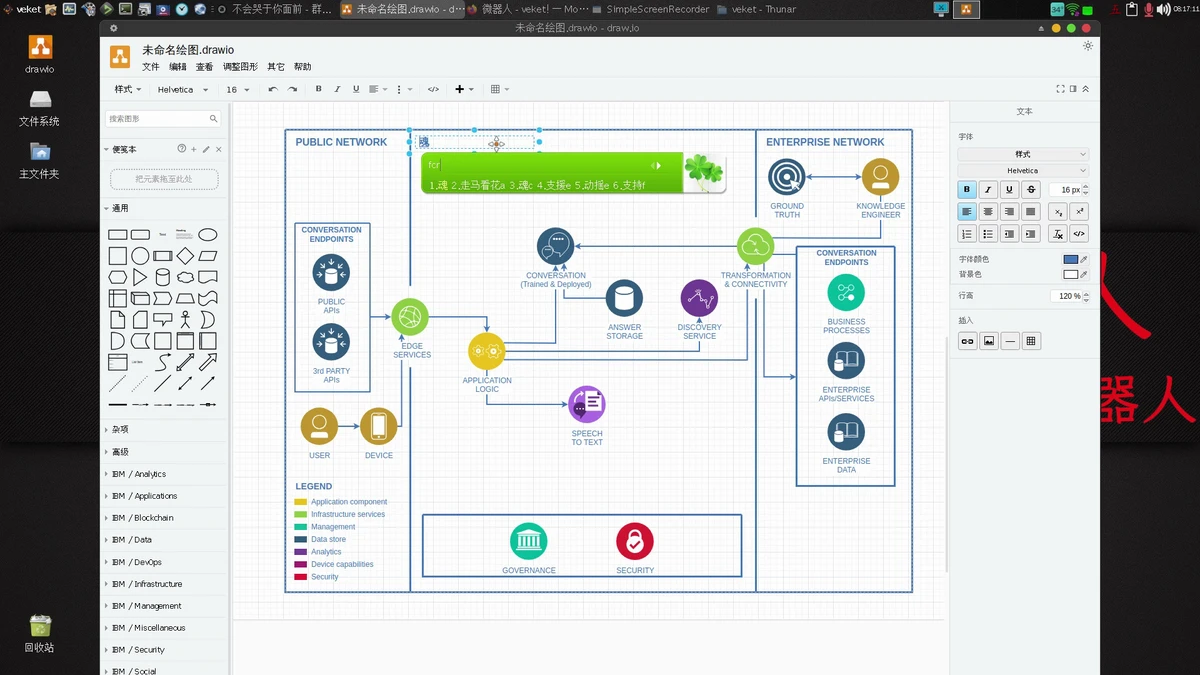Click the numbered list icon

(x=967, y=234)
